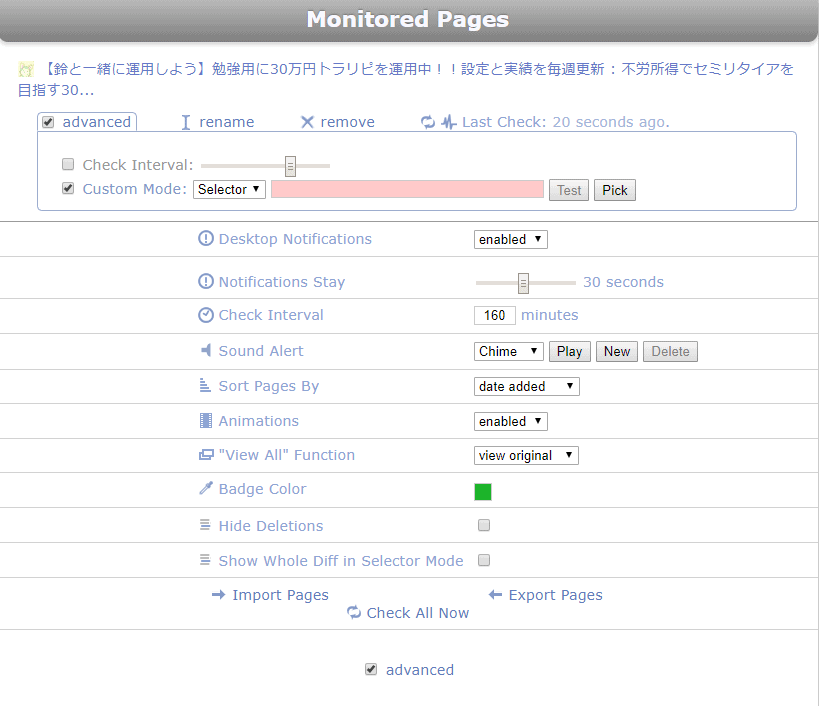819x706 pixels.
Task: Click the advanced tab on the page entry
Action: (x=87, y=122)
